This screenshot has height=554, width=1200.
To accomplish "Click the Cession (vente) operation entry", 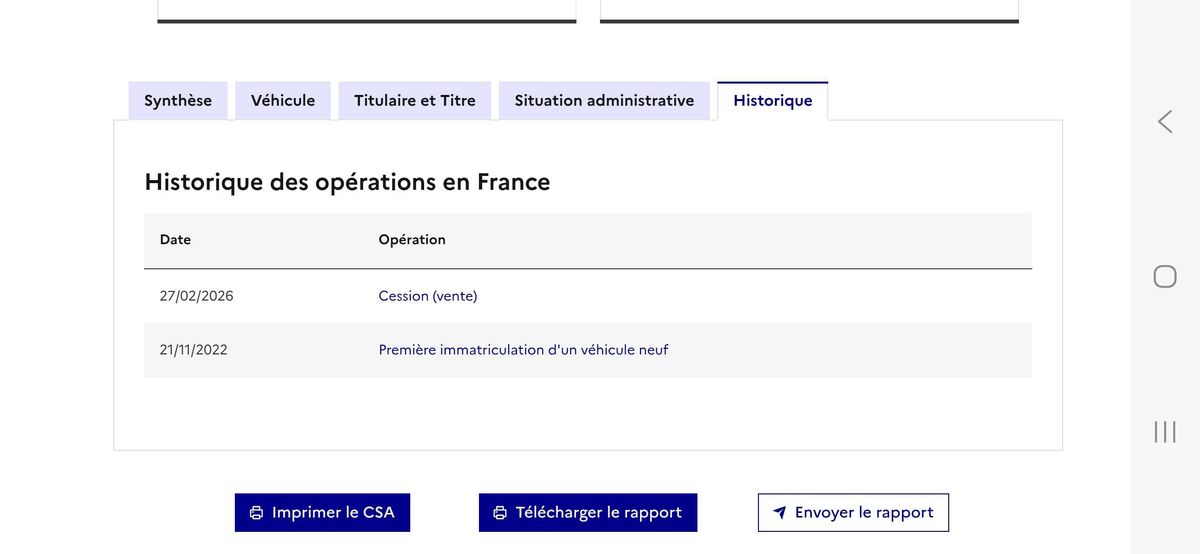I will click(428, 296).
